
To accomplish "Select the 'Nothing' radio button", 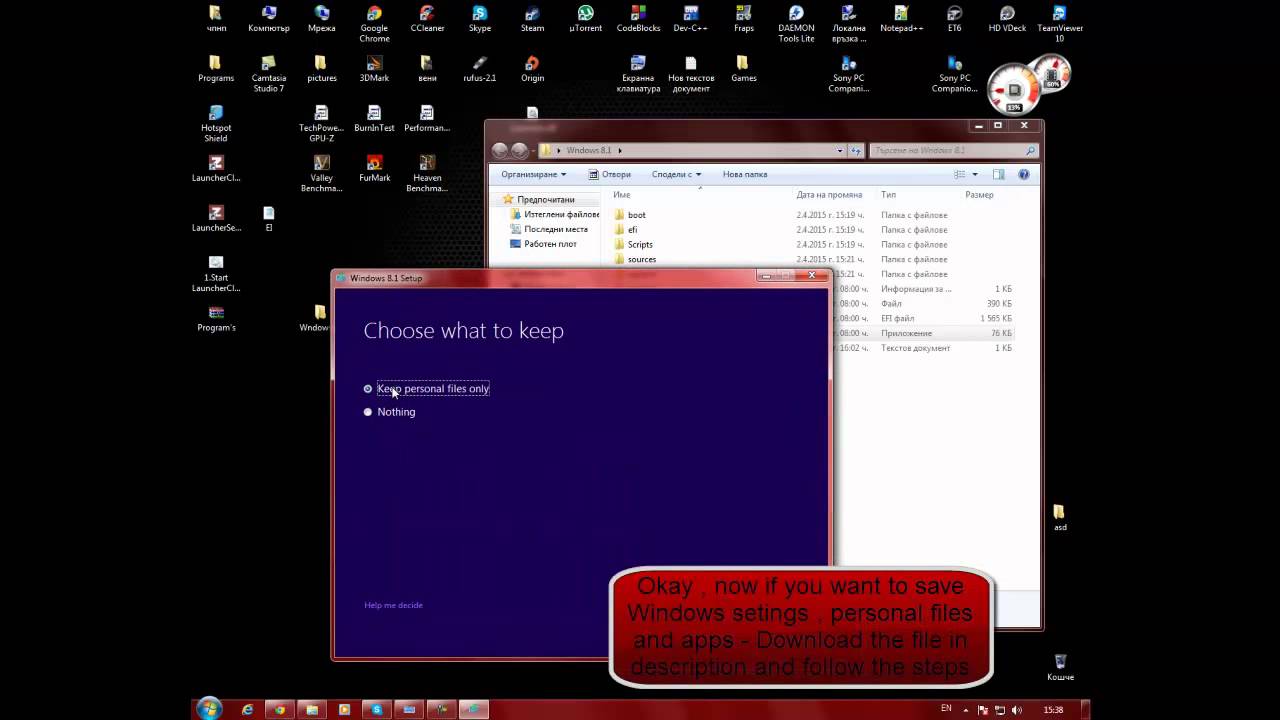I will (368, 412).
